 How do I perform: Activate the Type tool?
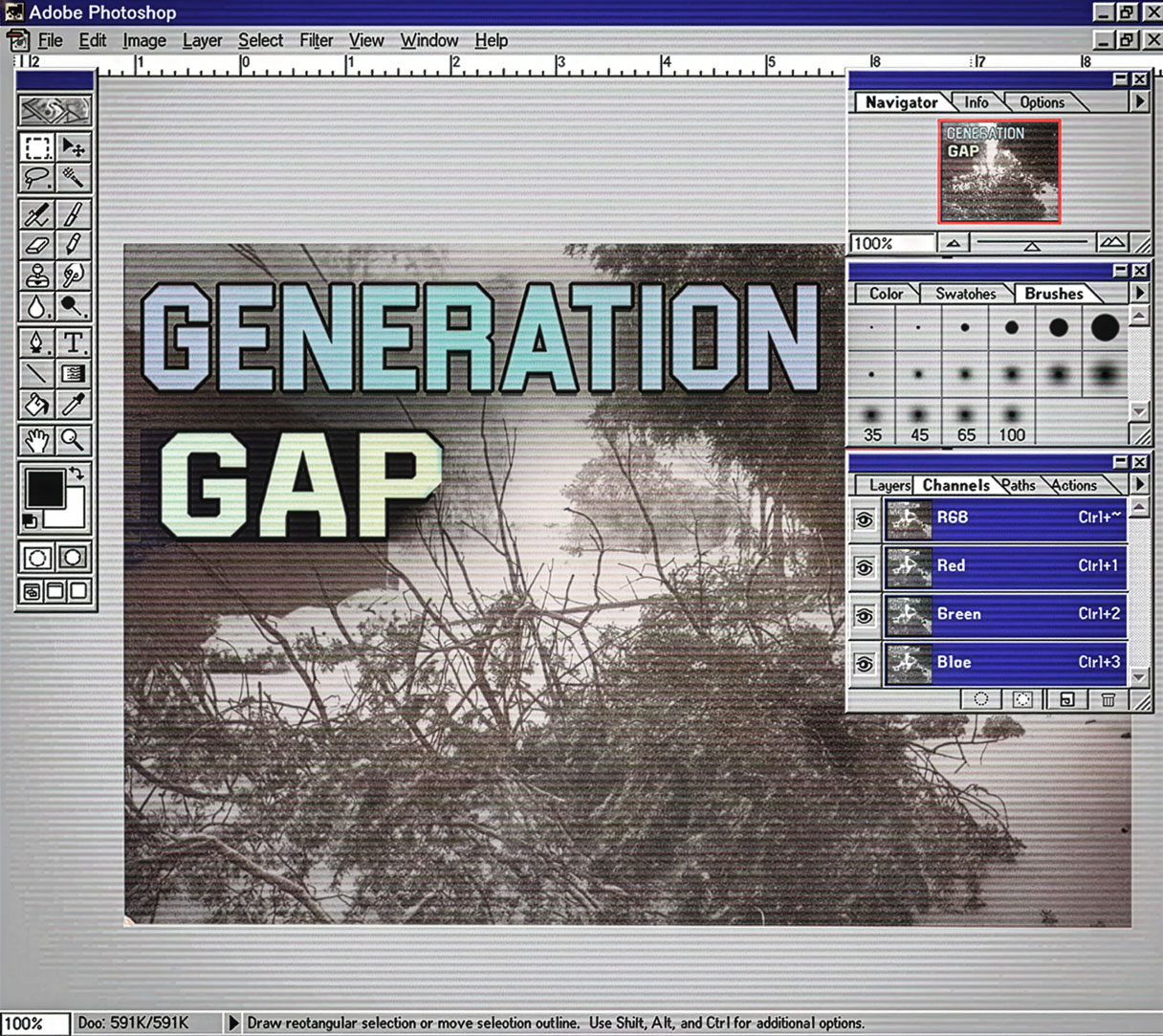click(x=73, y=342)
